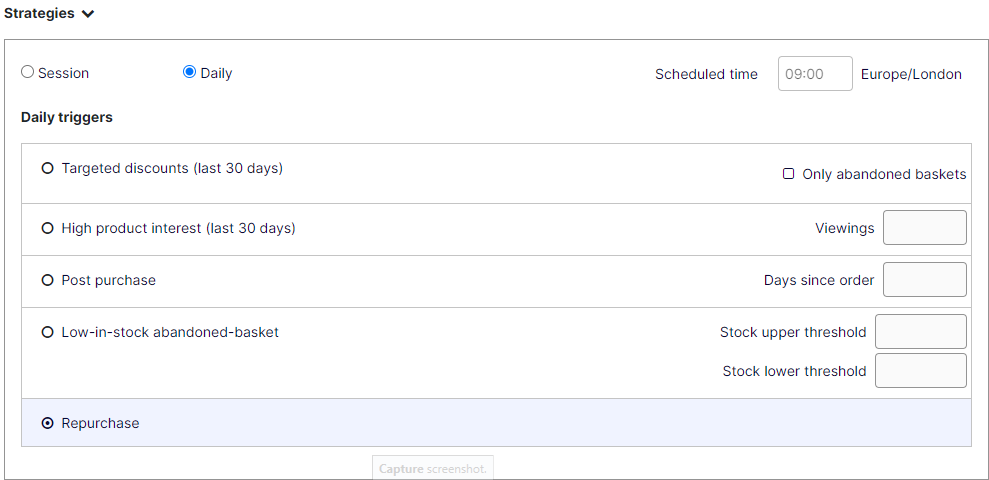The width and height of the screenshot is (989, 480).
Task: Collapse the Strategies section chevron
Action: click(x=88, y=14)
